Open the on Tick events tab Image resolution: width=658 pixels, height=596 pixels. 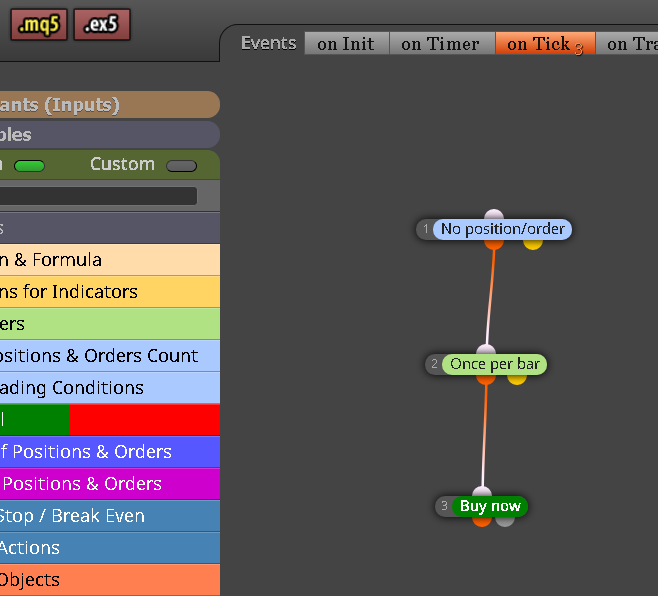pos(545,44)
